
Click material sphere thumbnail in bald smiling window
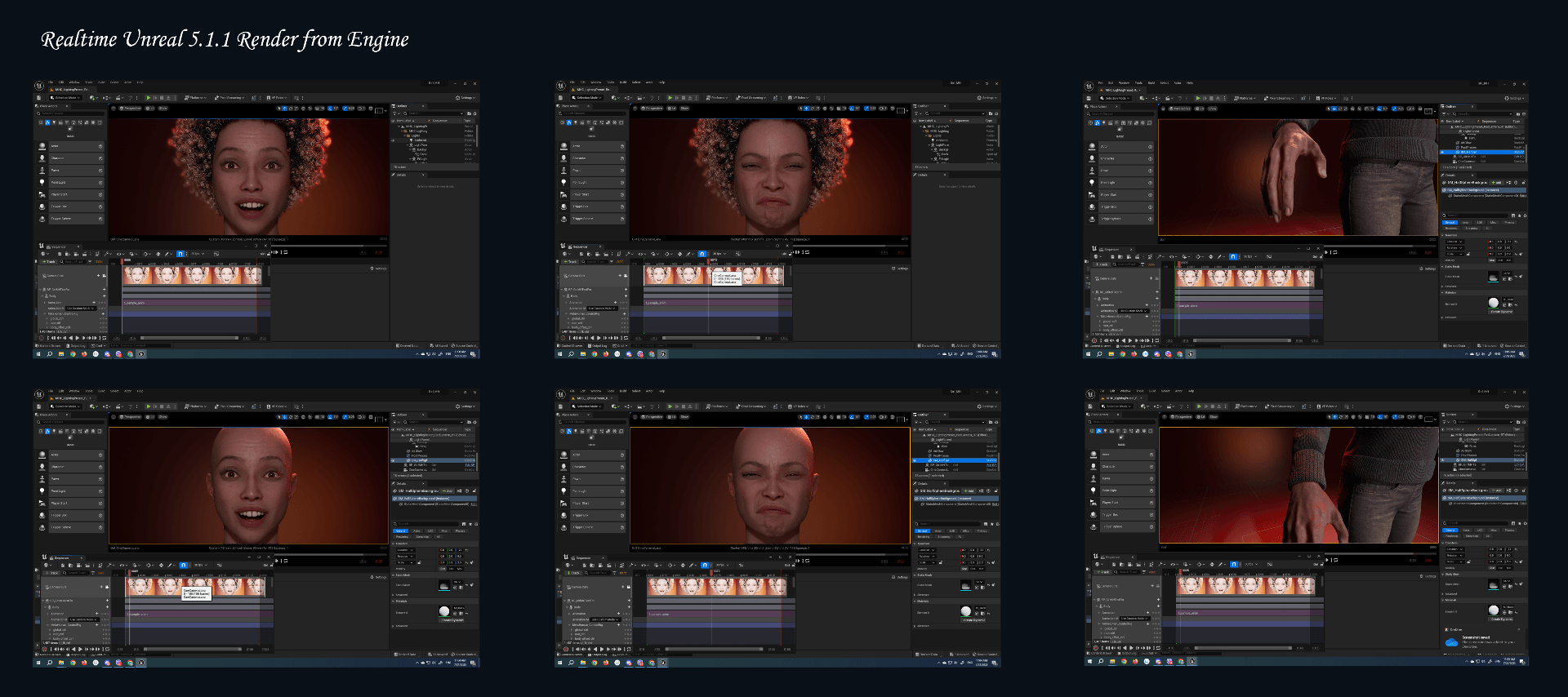[444, 611]
